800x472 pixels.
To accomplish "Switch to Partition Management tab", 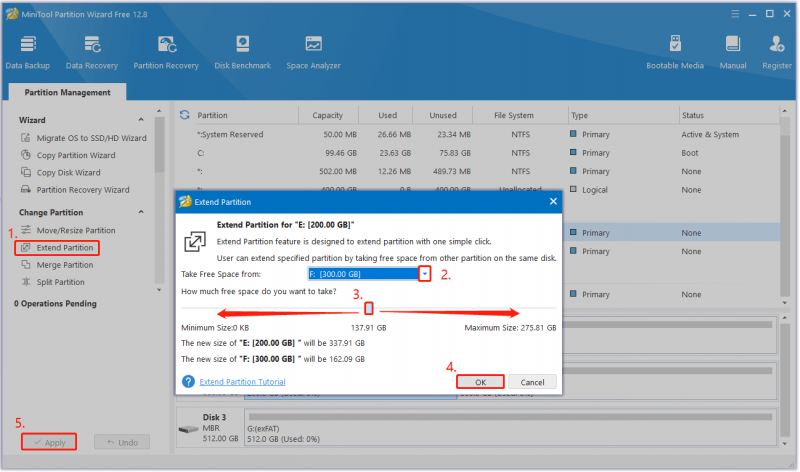I will [67, 92].
